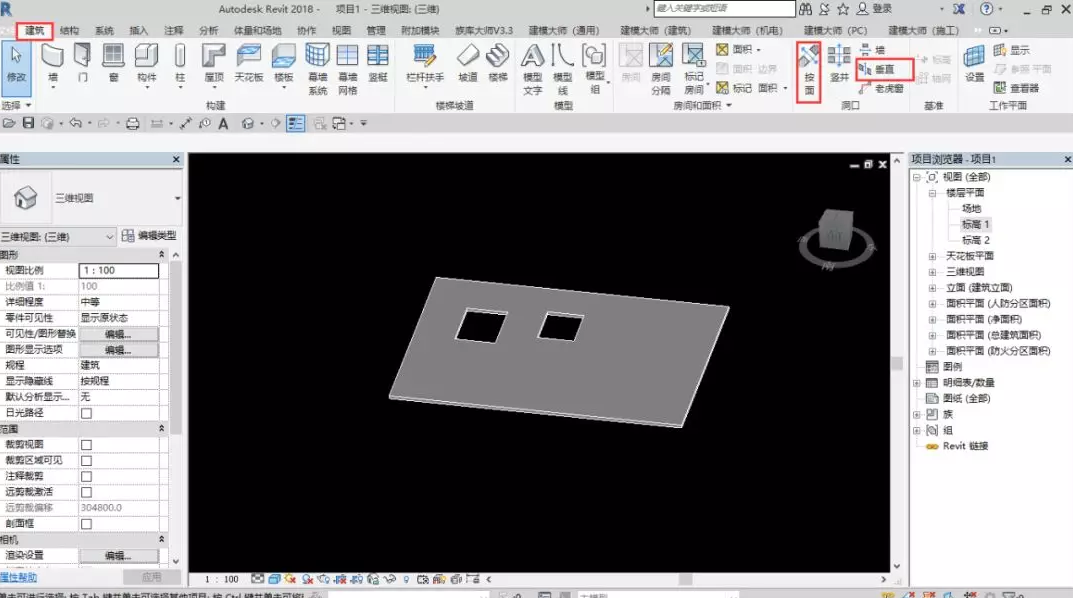The width and height of the screenshot is (1073, 598).
Task: Expand the 立面 (建筑立面) node
Action: (x=933, y=288)
